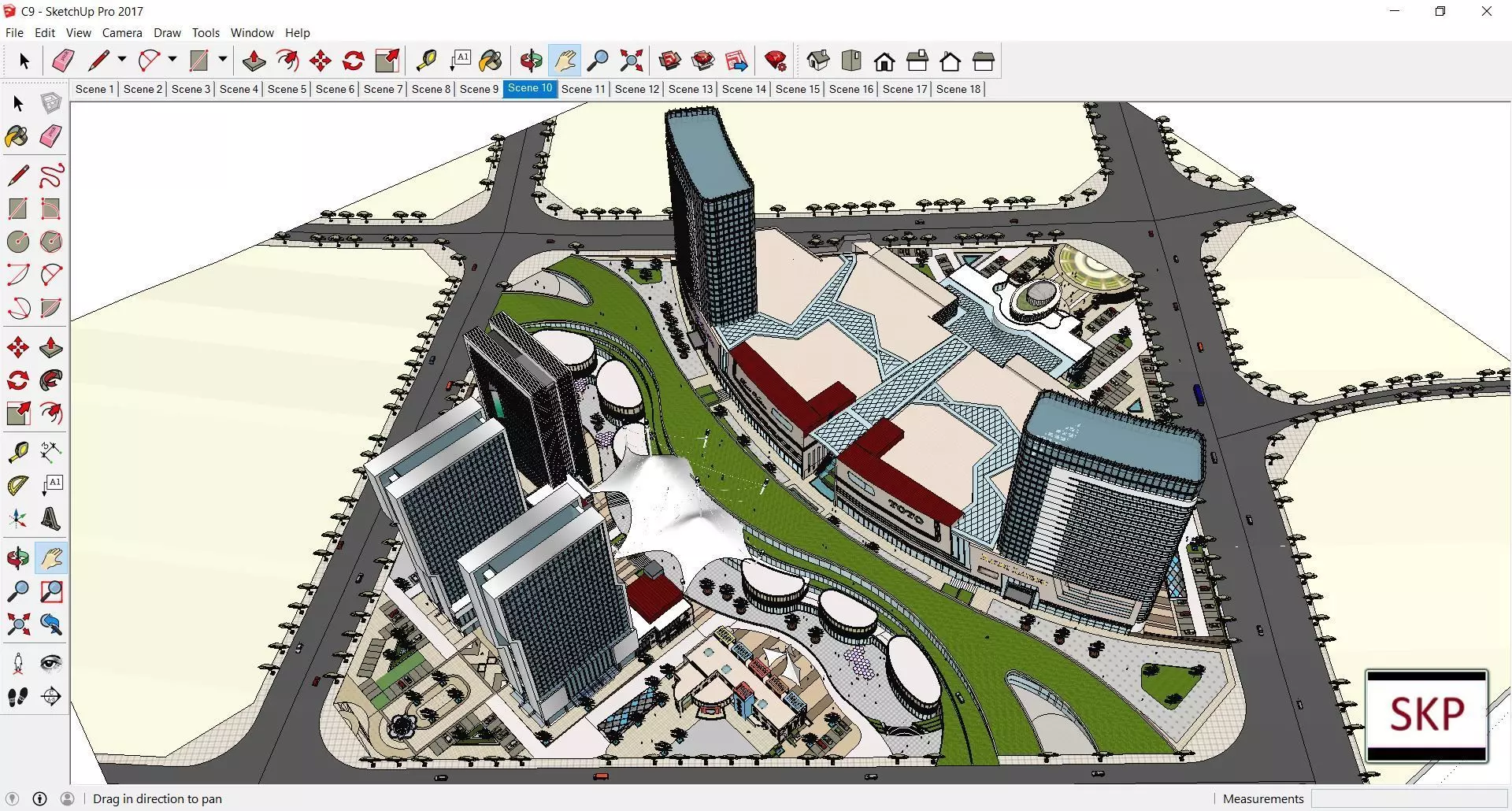
Task: Switch to the Scene 4 tab
Action: pyautogui.click(x=239, y=89)
